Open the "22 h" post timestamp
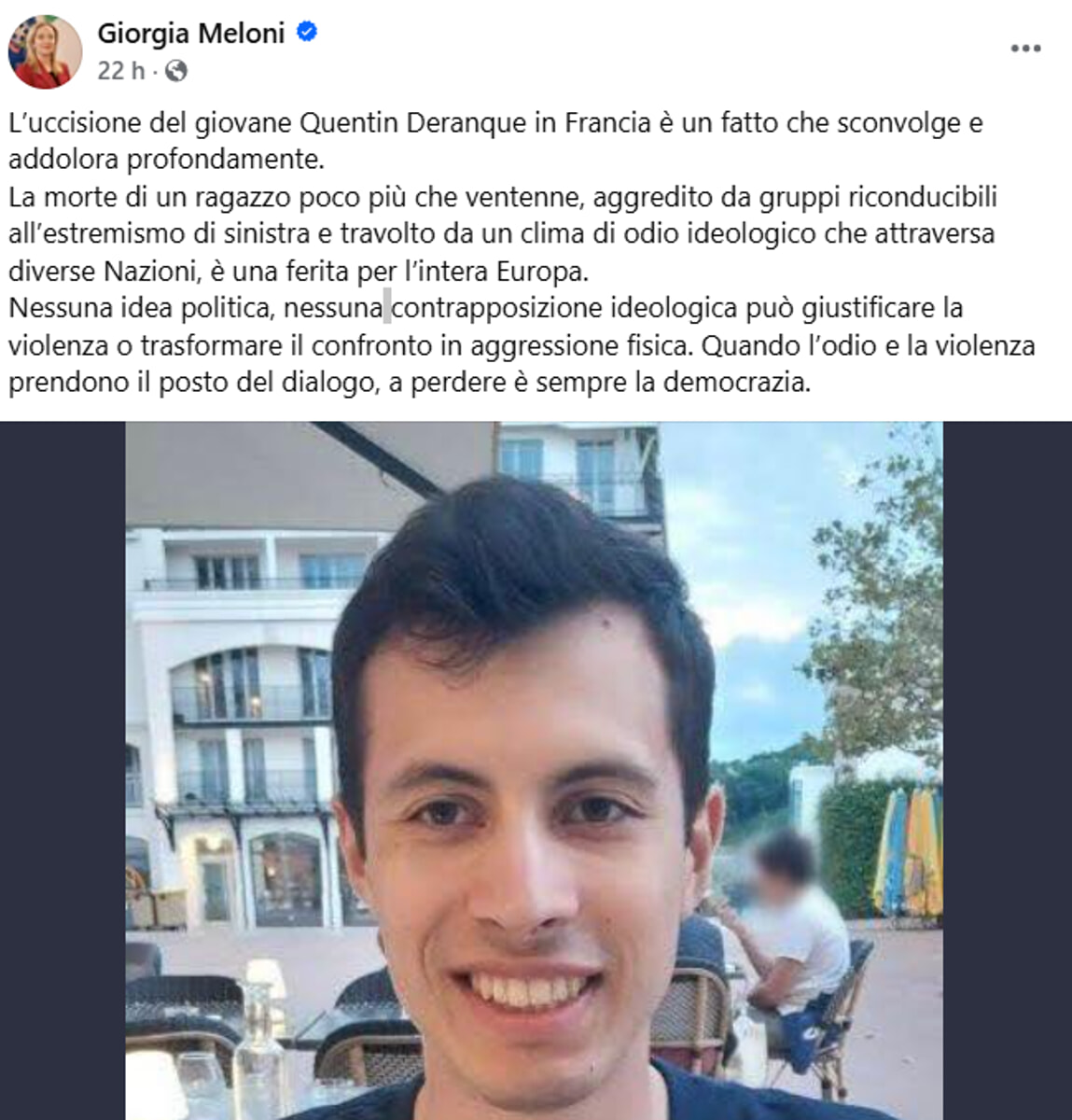1072x1120 pixels. click(121, 71)
